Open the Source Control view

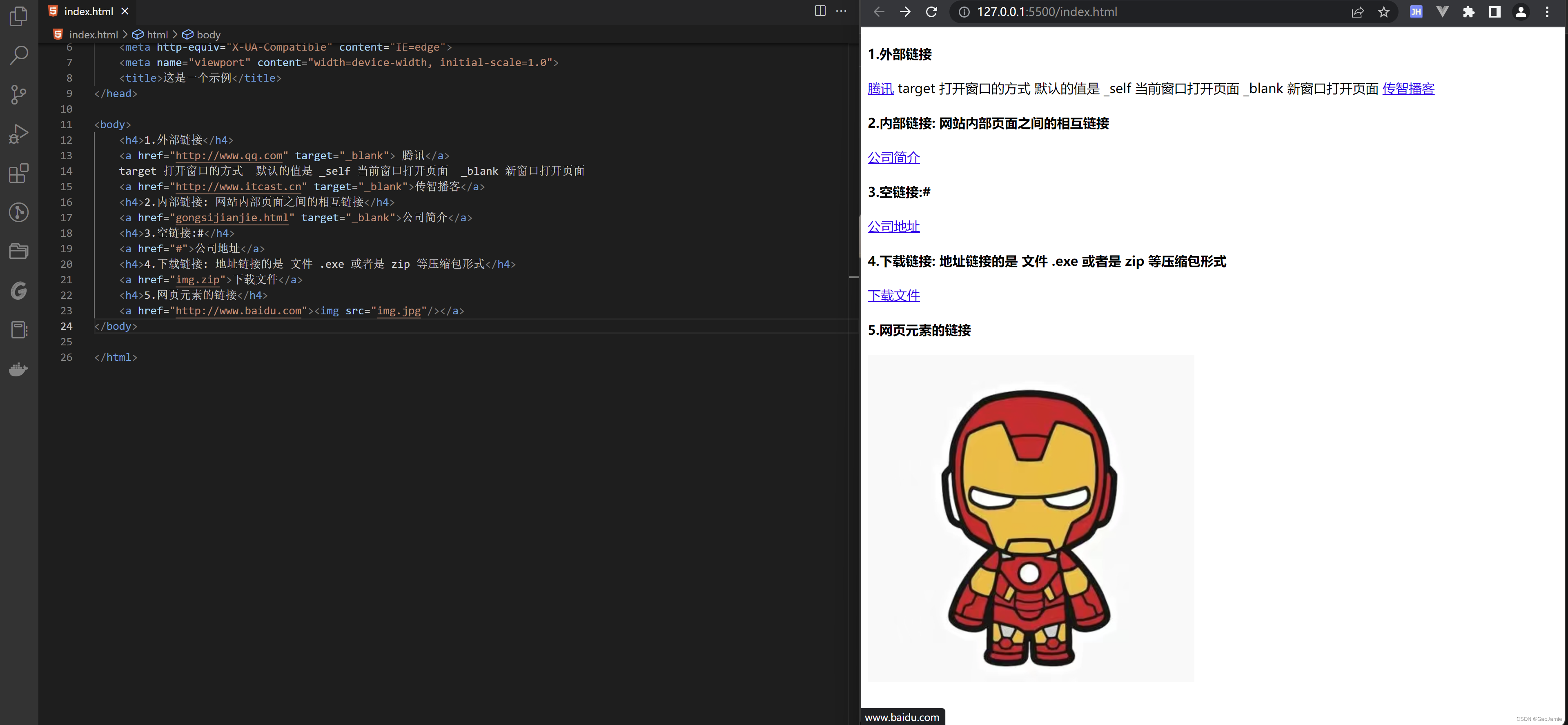tap(19, 94)
